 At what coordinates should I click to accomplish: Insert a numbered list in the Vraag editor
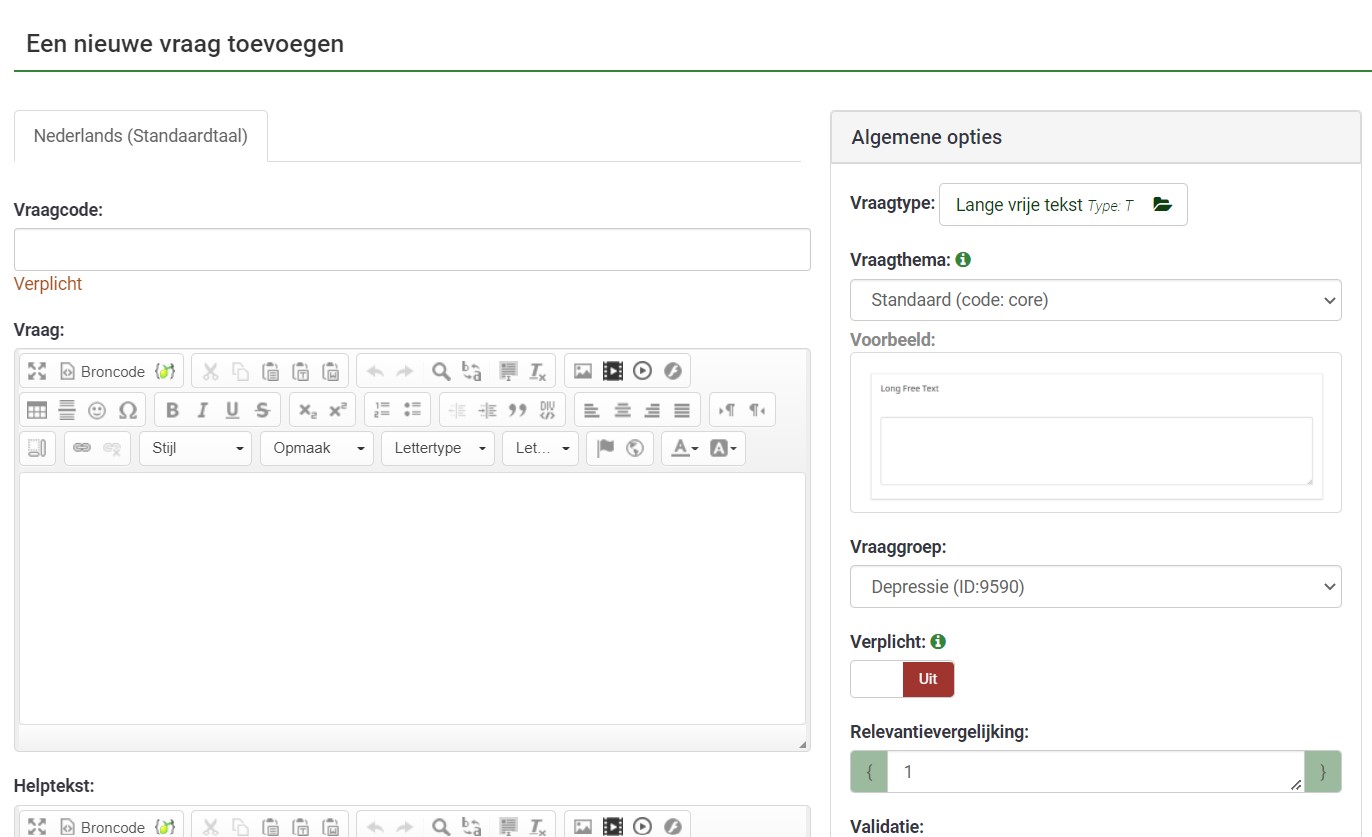[x=382, y=410]
